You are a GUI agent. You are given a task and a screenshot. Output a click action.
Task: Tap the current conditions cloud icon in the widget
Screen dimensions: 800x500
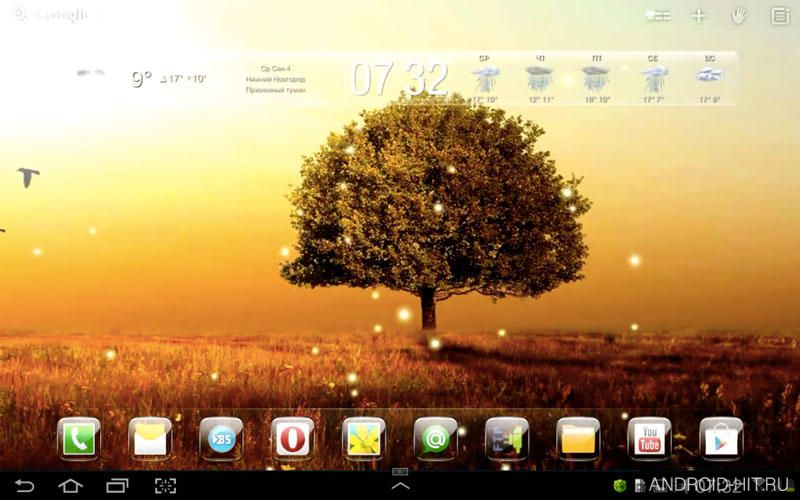click(x=90, y=73)
